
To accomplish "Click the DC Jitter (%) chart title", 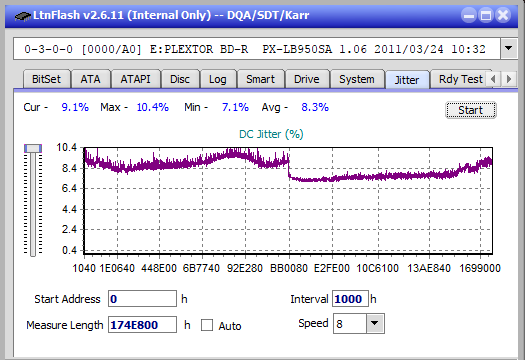I will pos(271,134).
